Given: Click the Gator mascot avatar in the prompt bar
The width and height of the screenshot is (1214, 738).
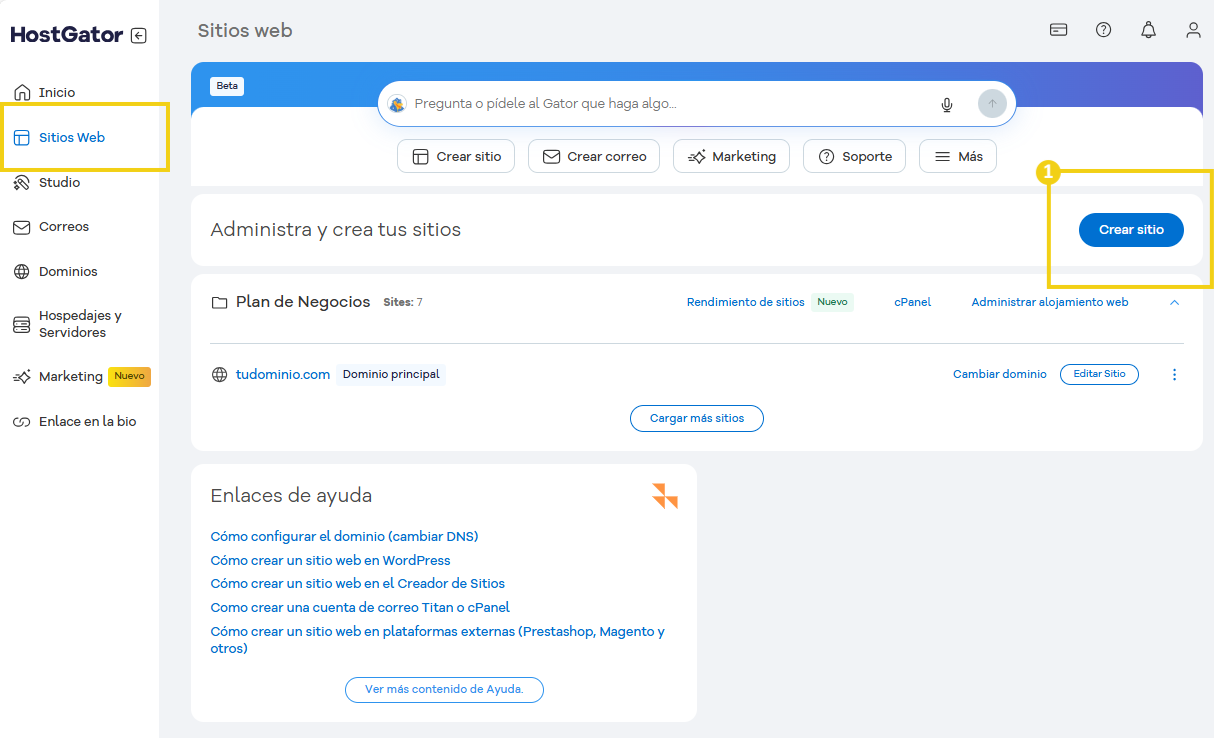Looking at the screenshot, I should pos(397,103).
